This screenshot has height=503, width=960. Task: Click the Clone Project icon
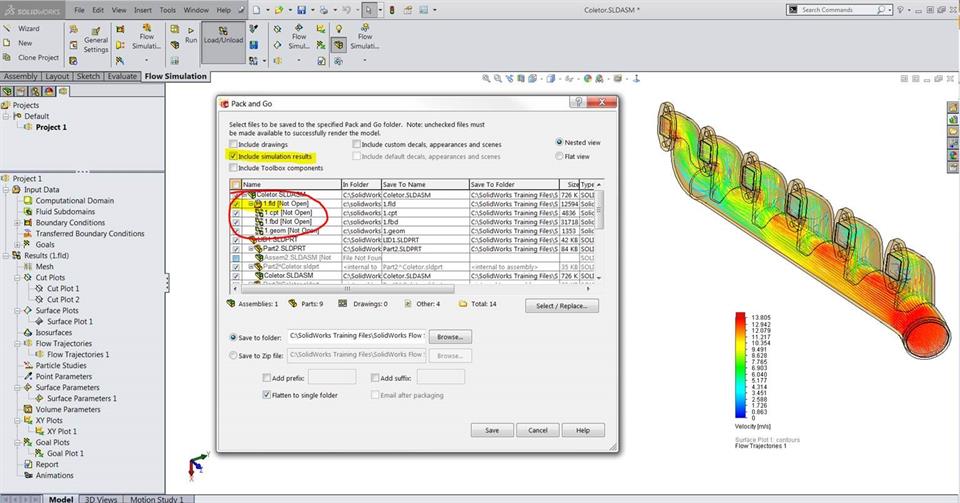(x=8, y=57)
